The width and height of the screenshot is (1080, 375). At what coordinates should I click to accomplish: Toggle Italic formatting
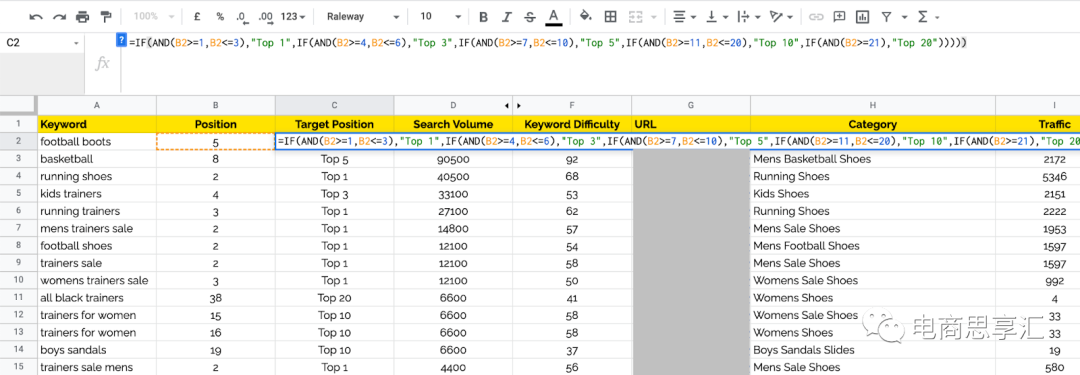pyautogui.click(x=507, y=17)
